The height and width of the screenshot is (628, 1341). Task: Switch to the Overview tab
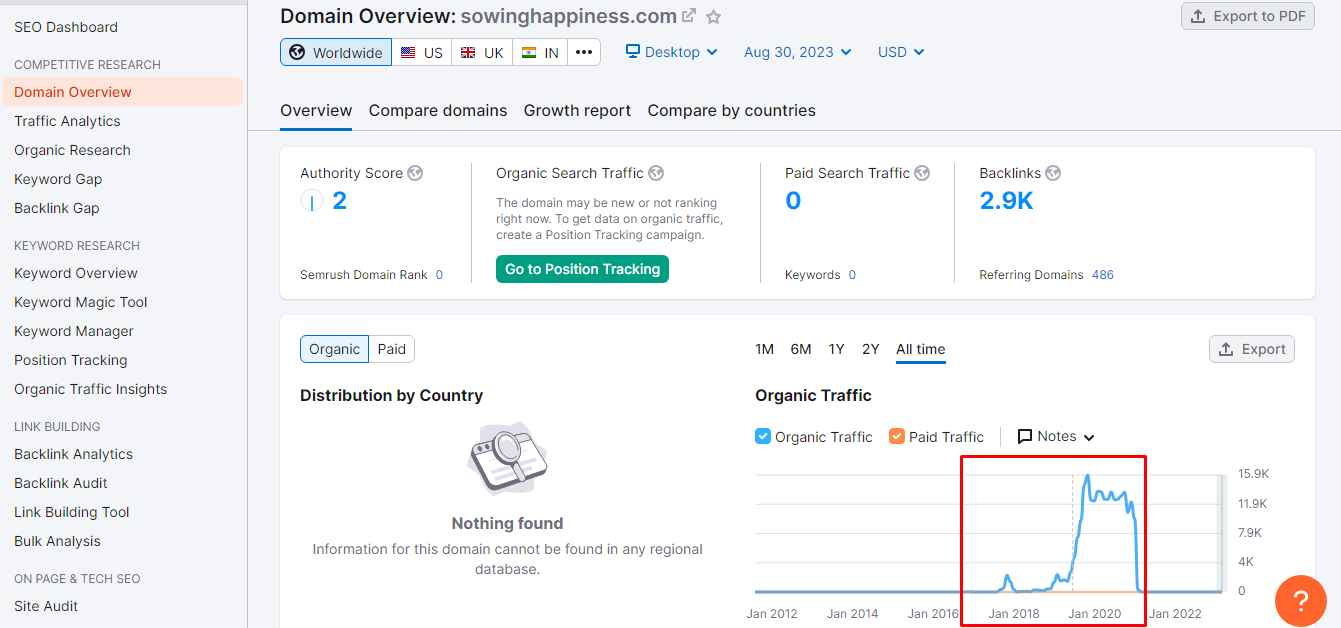click(316, 111)
